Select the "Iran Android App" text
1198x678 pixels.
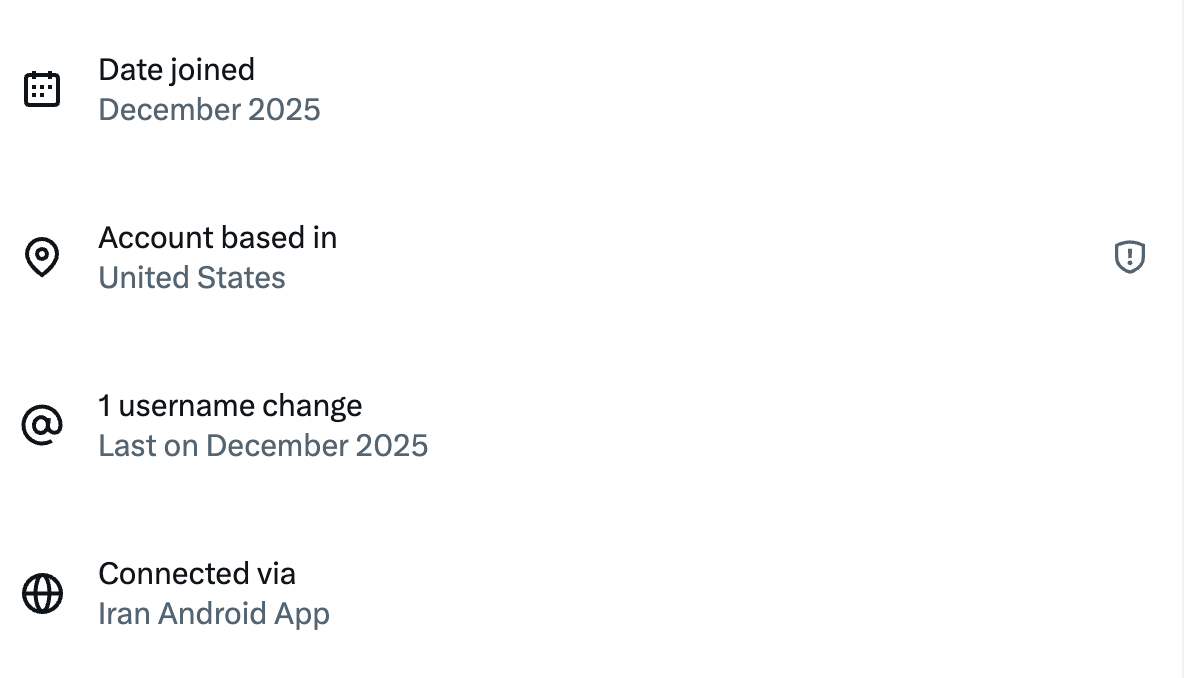pos(214,614)
